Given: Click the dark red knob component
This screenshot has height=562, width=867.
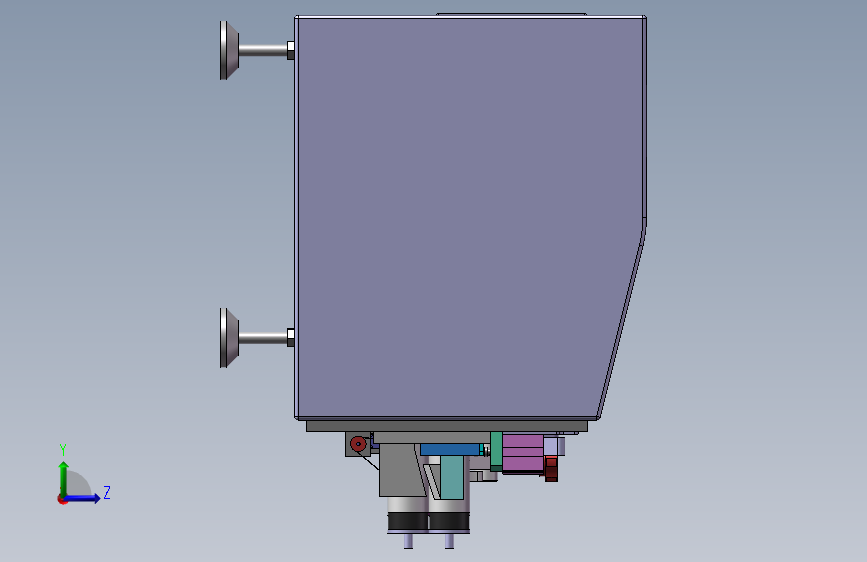Looking at the screenshot, I should (x=551, y=469).
